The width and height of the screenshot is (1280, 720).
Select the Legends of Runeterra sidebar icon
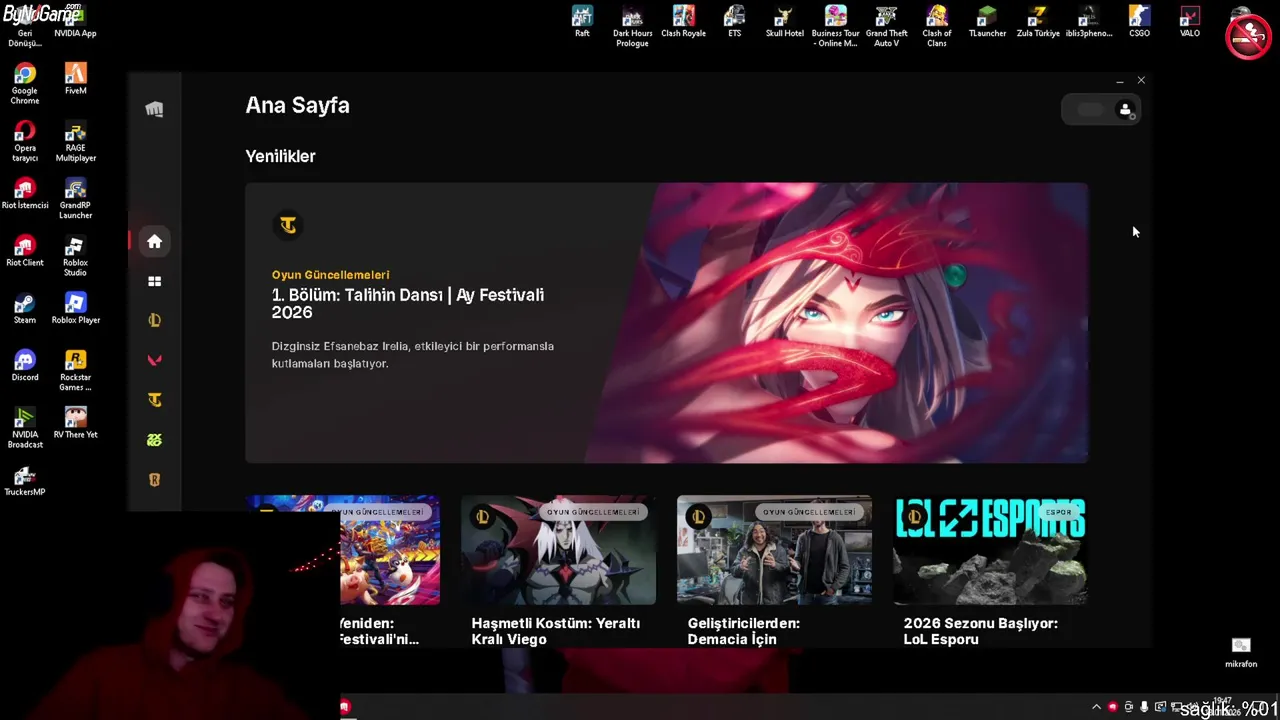pyautogui.click(x=154, y=480)
